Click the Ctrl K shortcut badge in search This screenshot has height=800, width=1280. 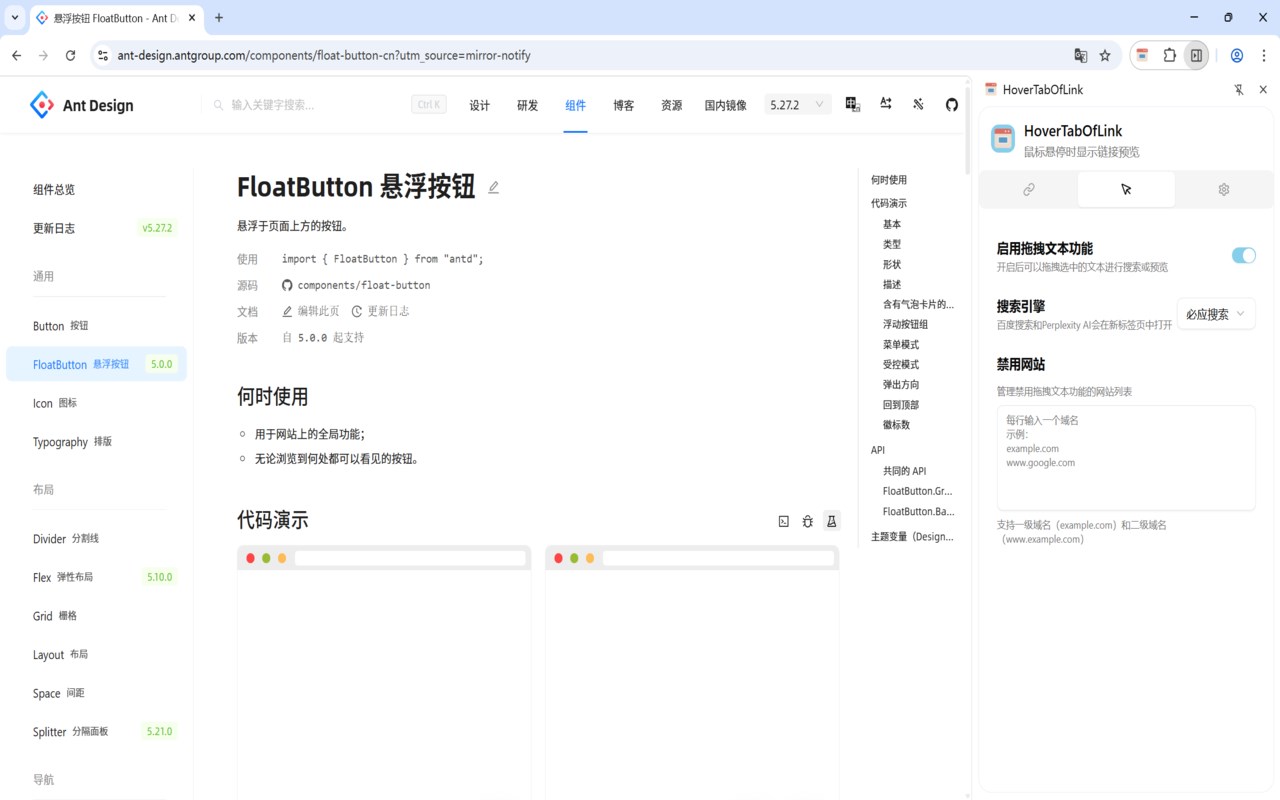[x=429, y=105]
